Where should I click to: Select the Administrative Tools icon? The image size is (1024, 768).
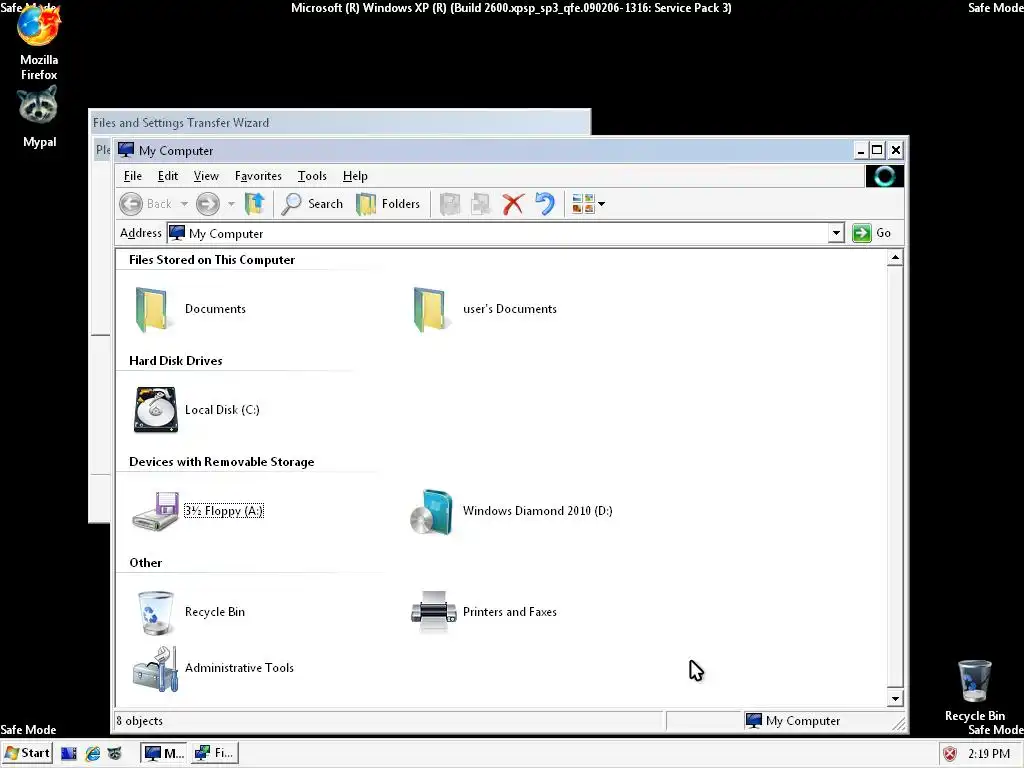pyautogui.click(x=213, y=668)
